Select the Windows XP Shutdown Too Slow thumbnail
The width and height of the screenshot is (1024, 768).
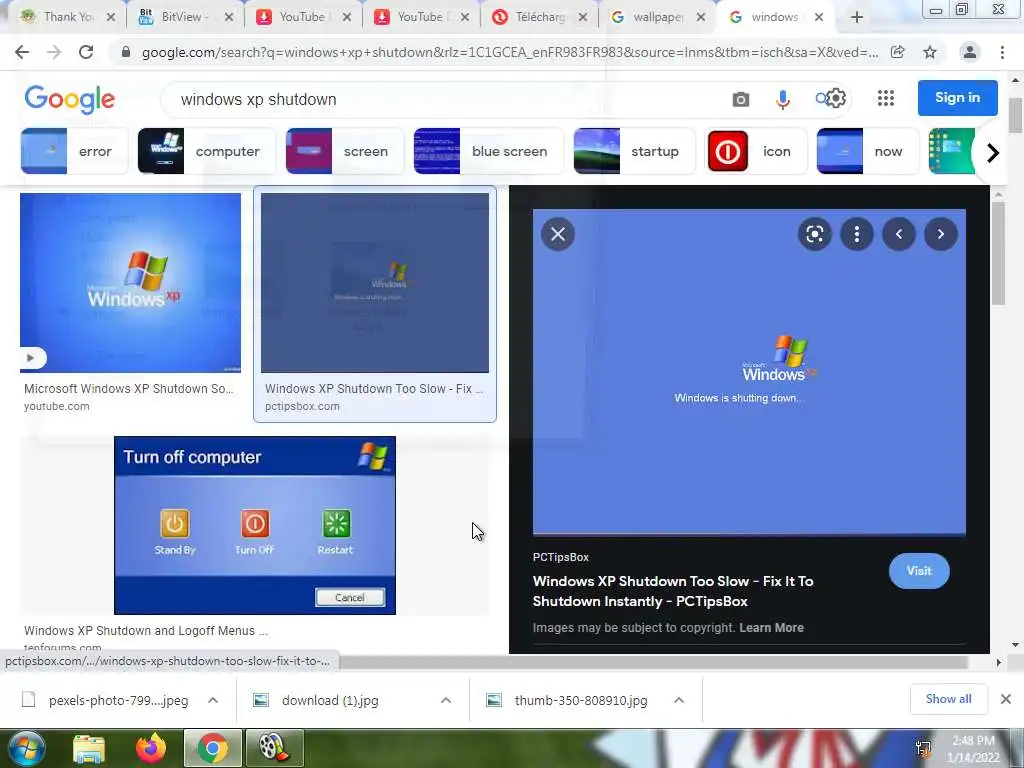click(x=375, y=283)
